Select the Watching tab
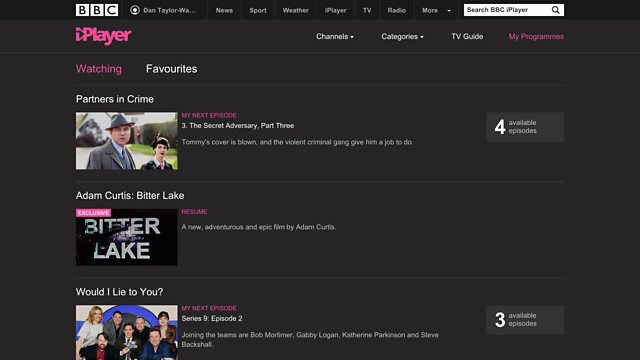 (x=99, y=69)
